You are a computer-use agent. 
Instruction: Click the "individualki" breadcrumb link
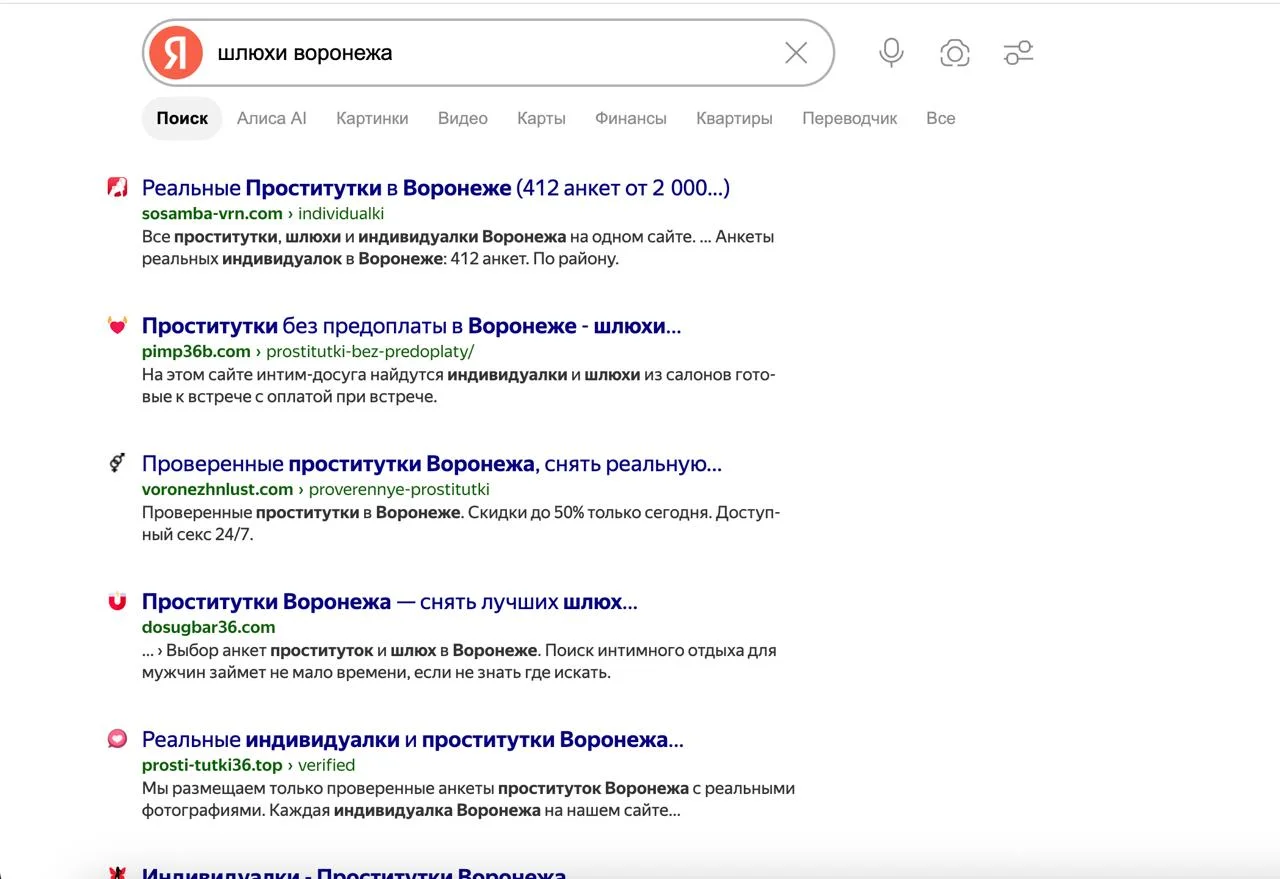coord(341,213)
